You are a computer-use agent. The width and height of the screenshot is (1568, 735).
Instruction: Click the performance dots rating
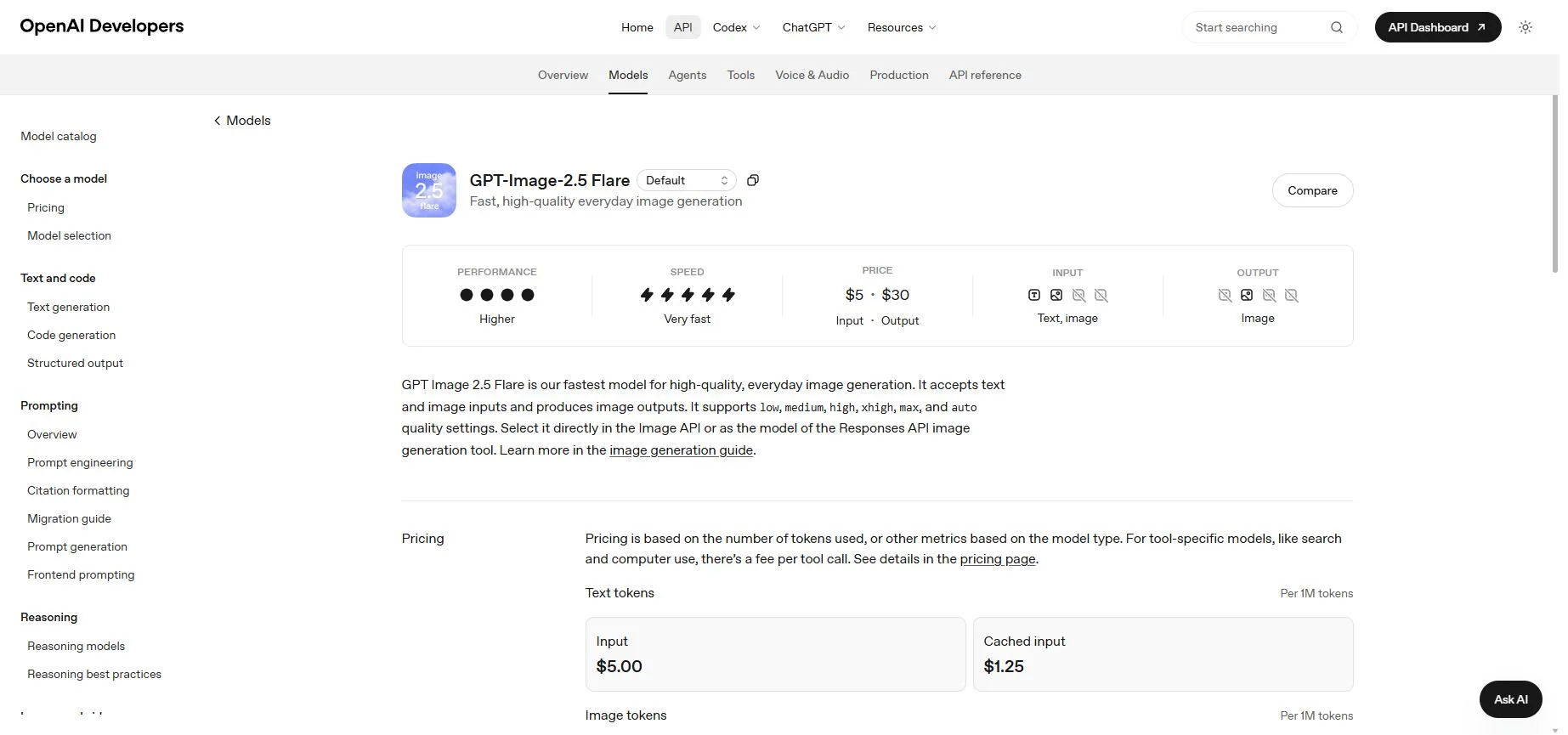(x=497, y=295)
